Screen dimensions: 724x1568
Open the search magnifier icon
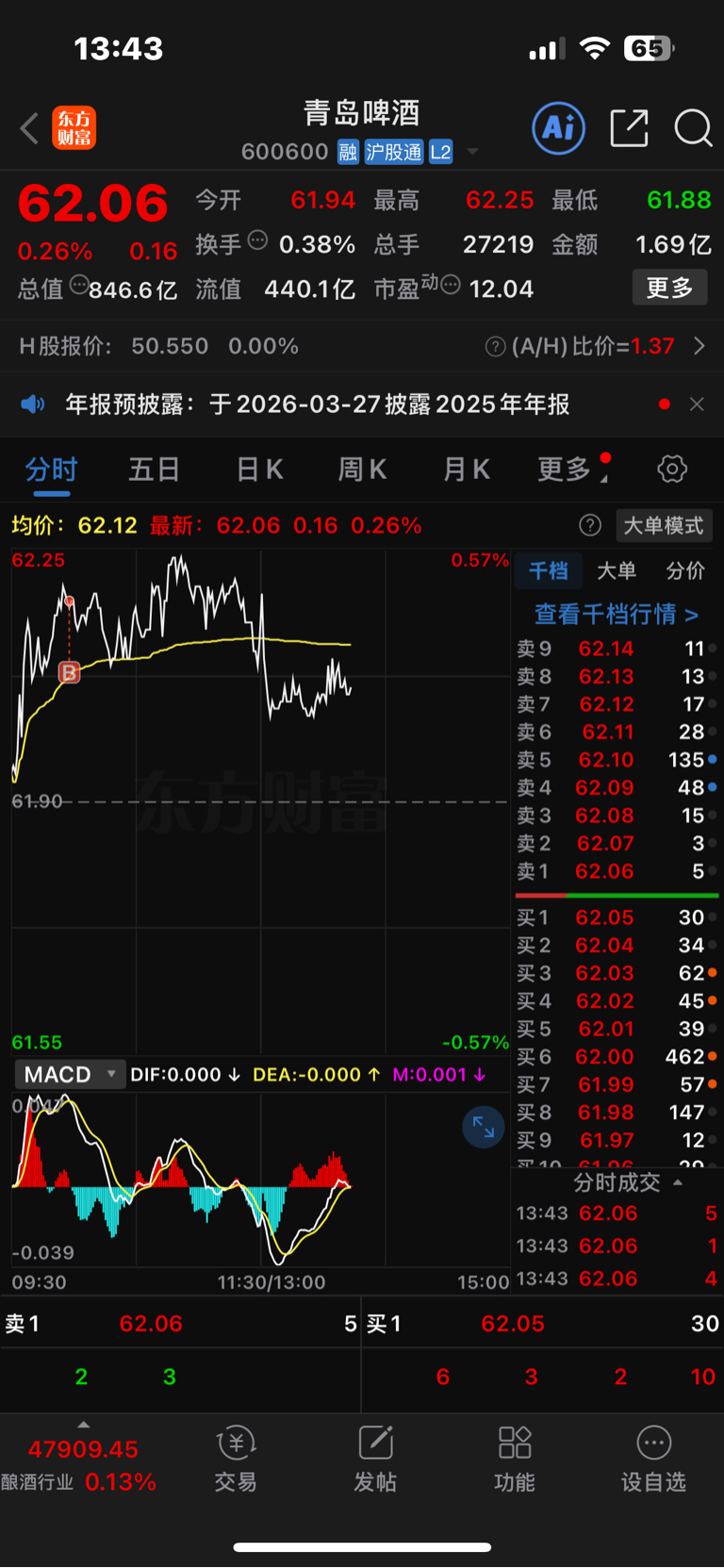[693, 127]
